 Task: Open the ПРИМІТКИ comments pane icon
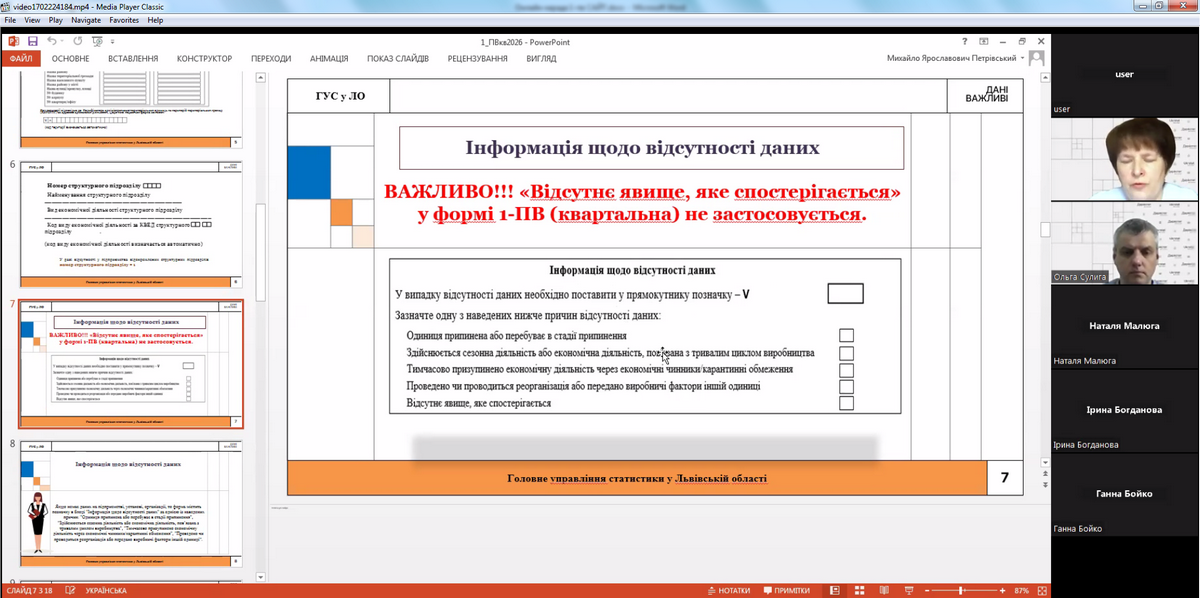click(786, 590)
